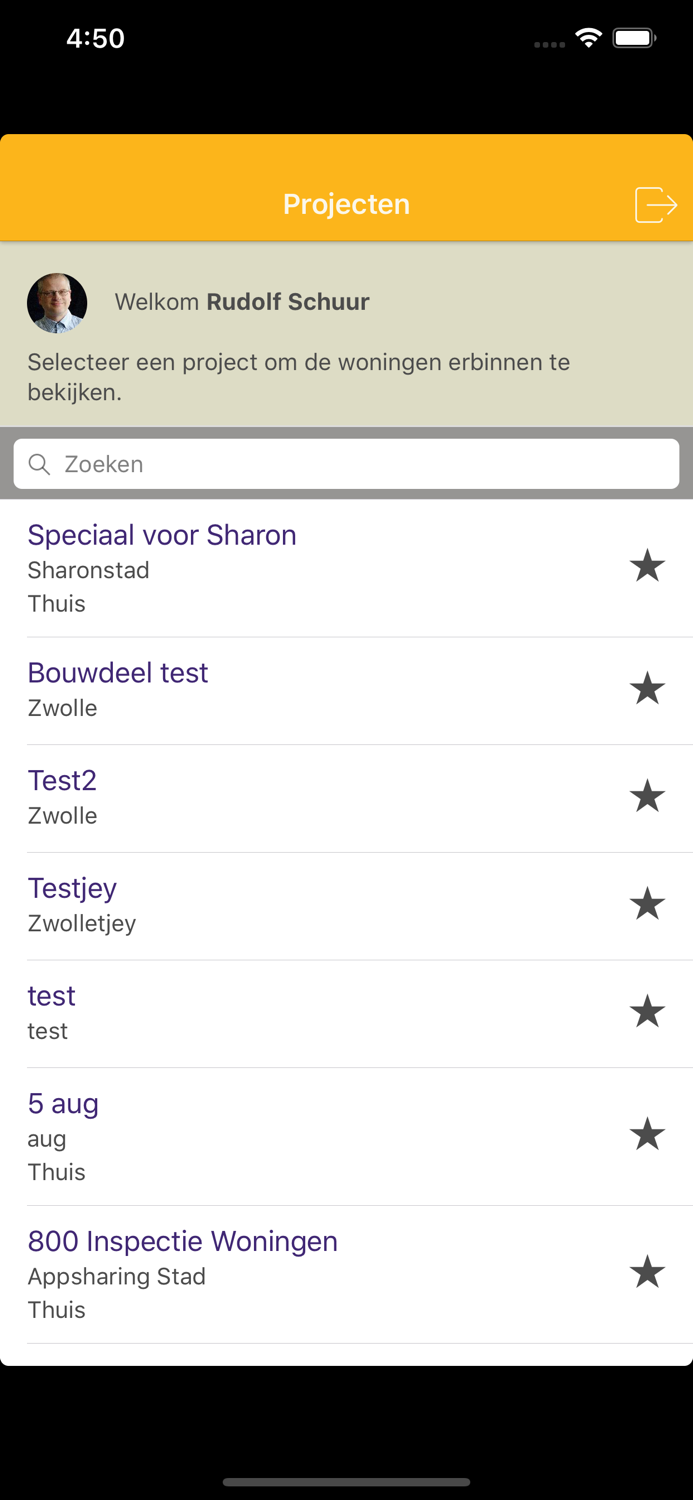Click the star beside the 5 aug project
Viewport: 693px width, 1500px height.
647,1134
